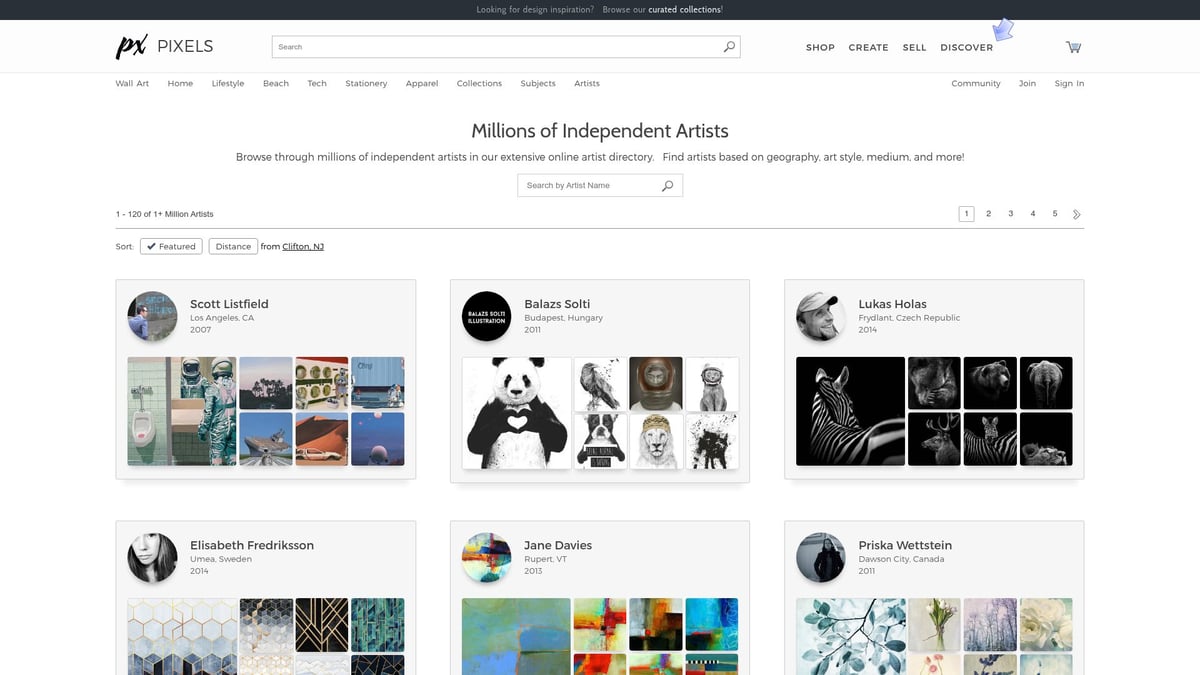This screenshot has height=675, width=1200.
Task: Click the artist name search magnifier icon
Action: click(668, 186)
